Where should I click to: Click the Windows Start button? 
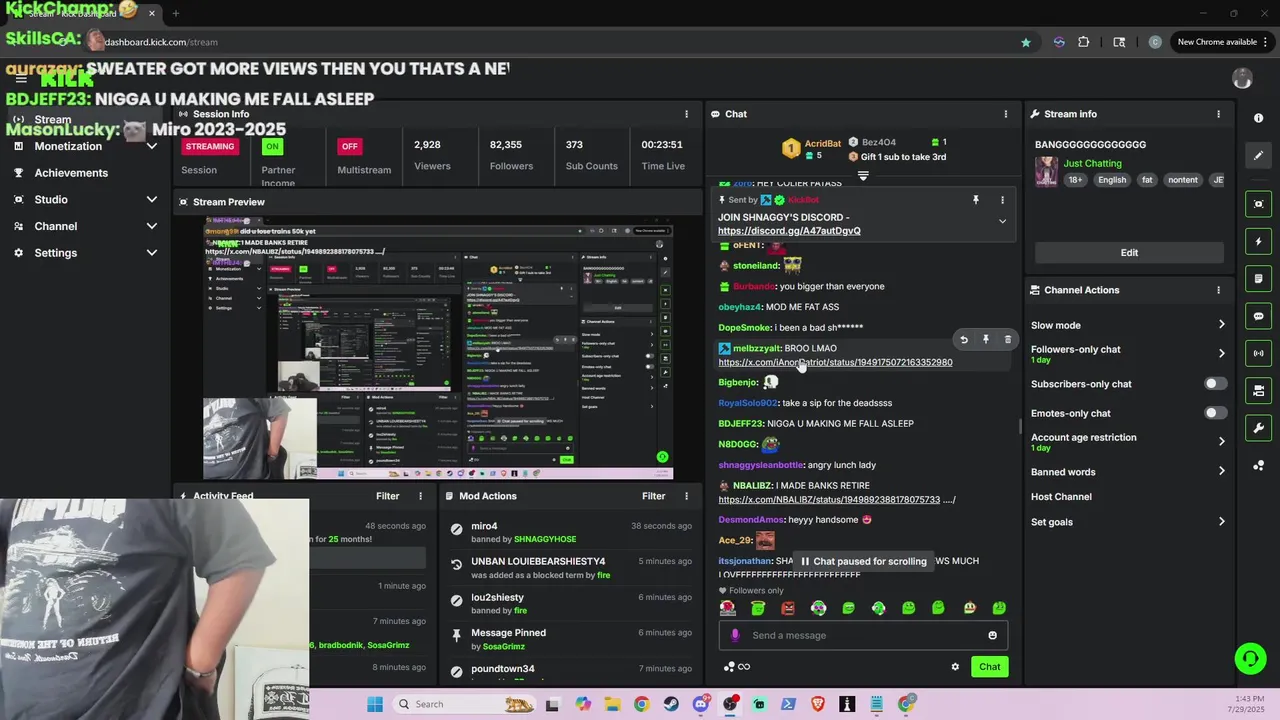(375, 704)
